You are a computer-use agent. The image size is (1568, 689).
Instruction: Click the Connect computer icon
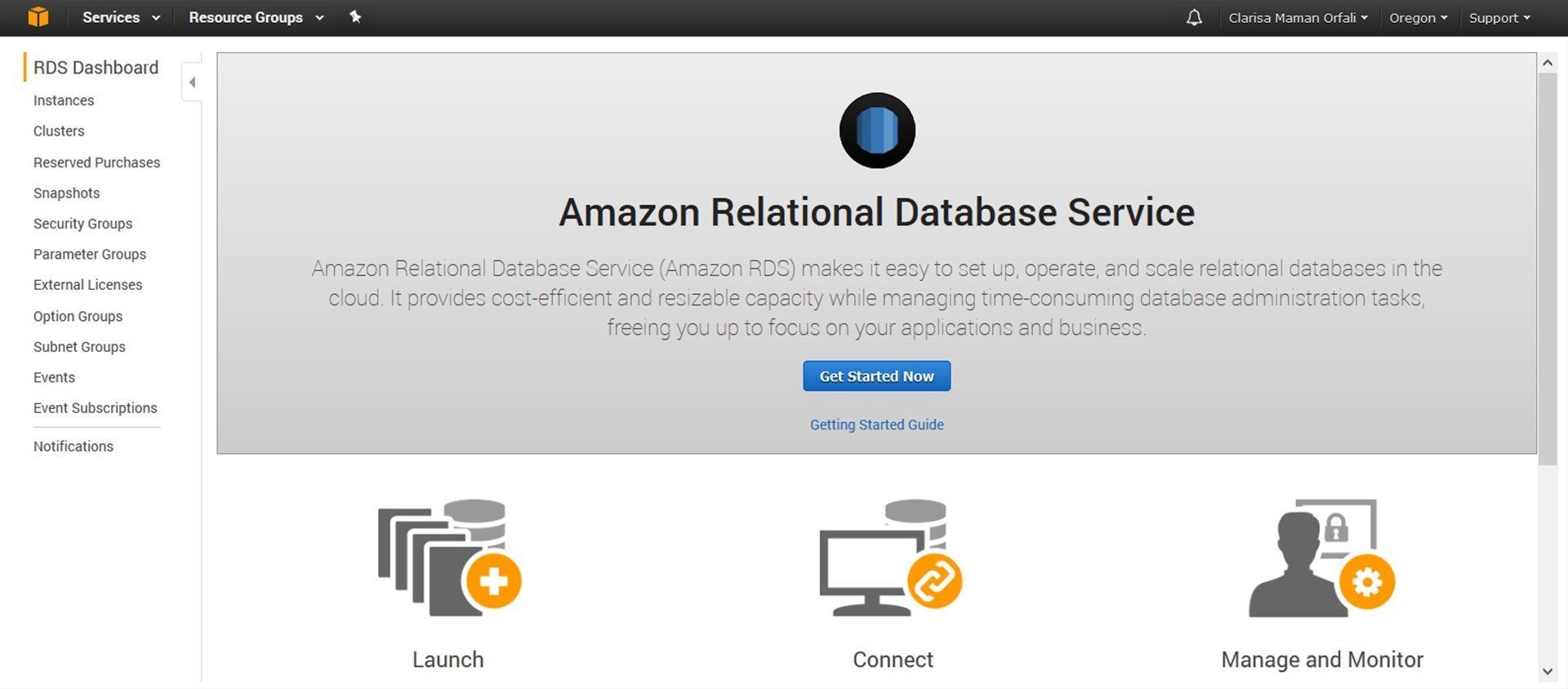tap(891, 558)
